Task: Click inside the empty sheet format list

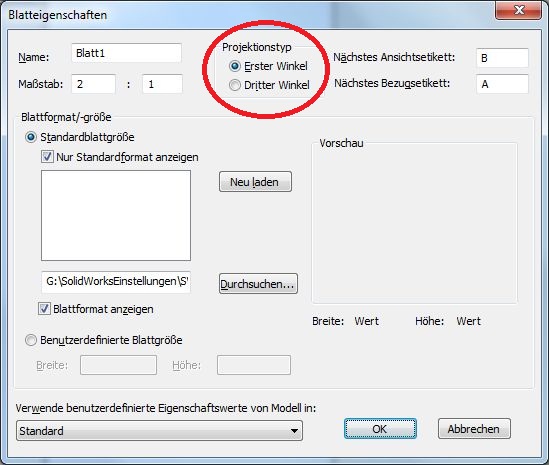Action: (116, 215)
